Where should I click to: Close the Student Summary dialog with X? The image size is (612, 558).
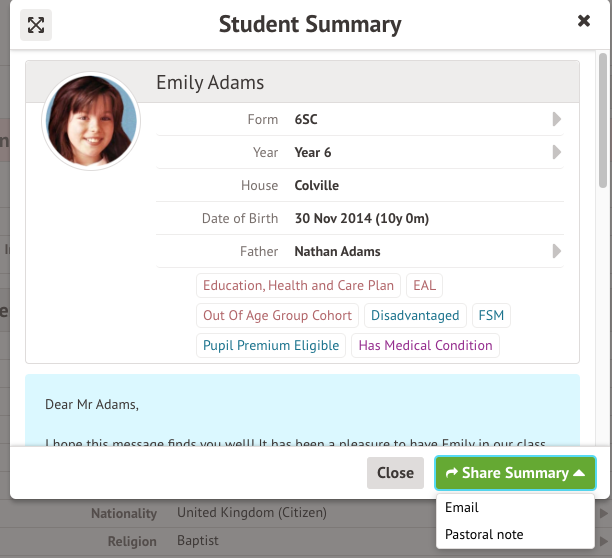pos(584,21)
